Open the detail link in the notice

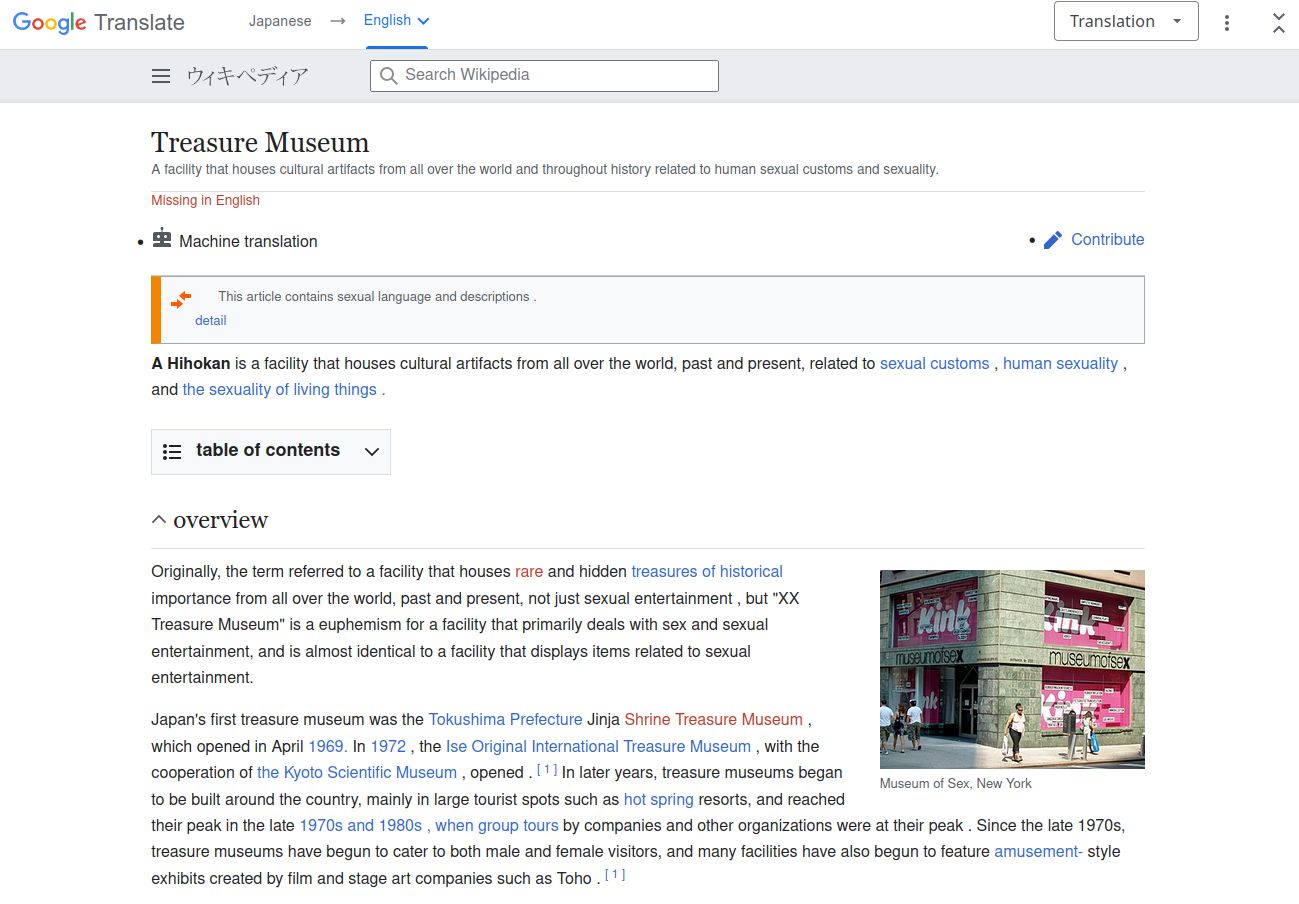click(211, 321)
